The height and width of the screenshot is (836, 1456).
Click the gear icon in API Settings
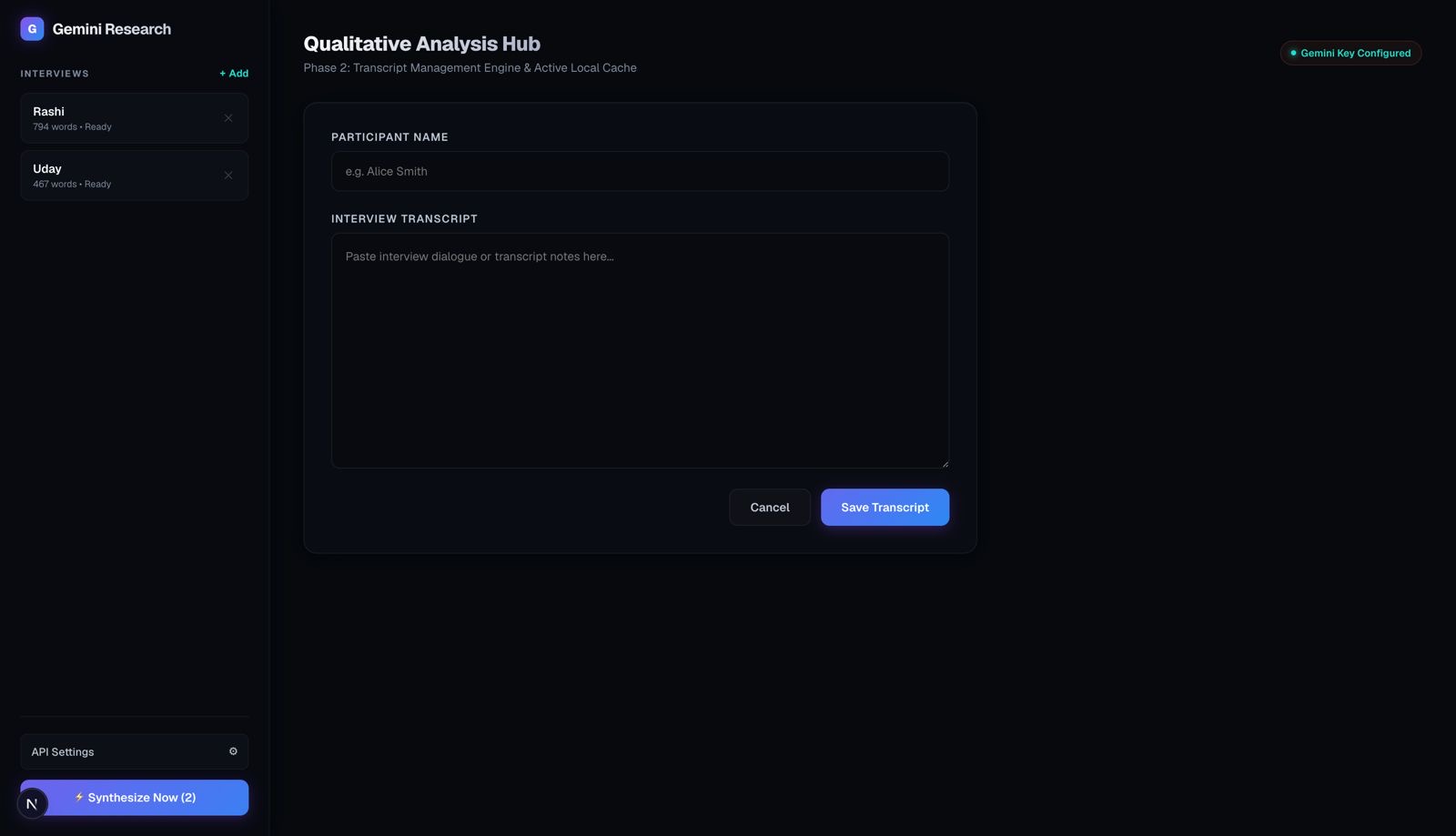(233, 751)
